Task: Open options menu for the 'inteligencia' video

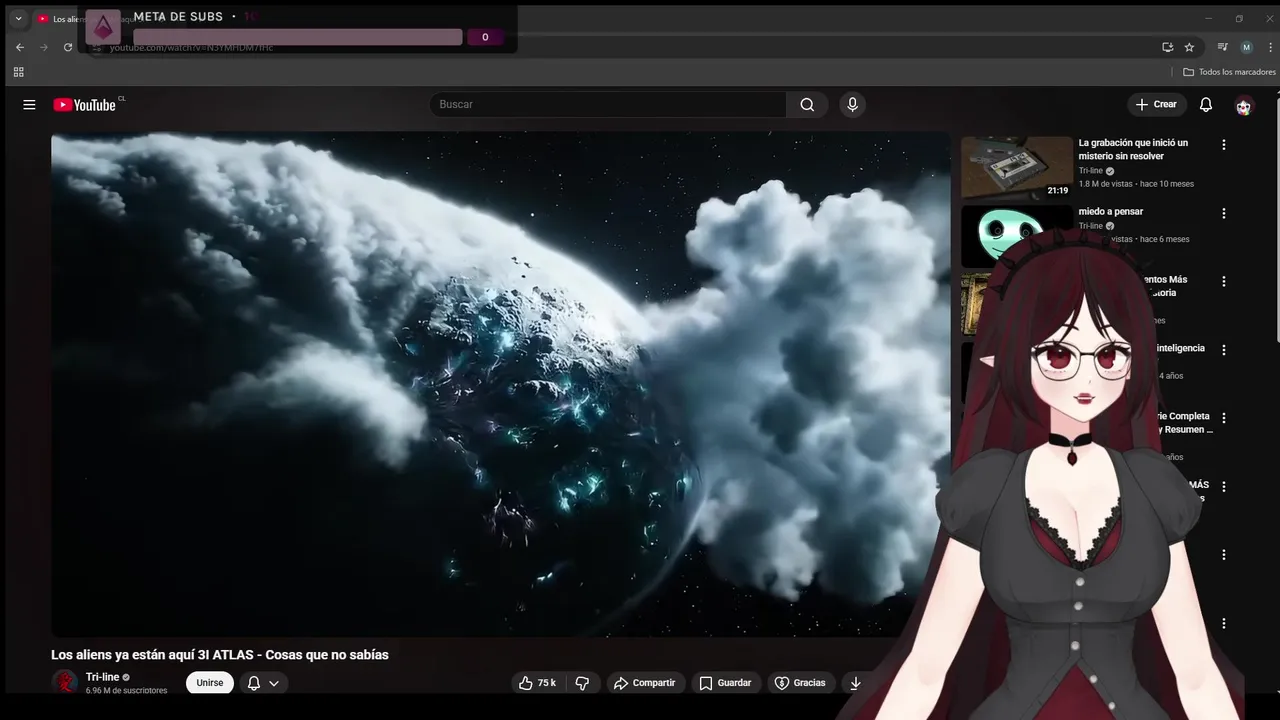Action: (x=1223, y=350)
